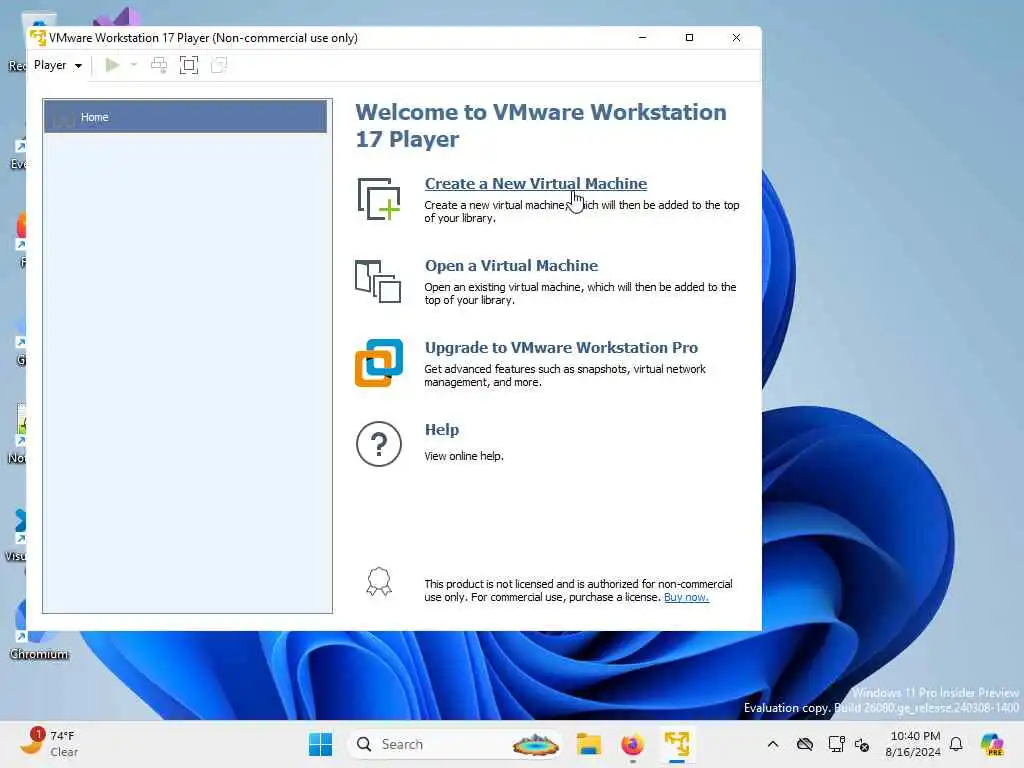The height and width of the screenshot is (768, 1024).
Task: Click the Send Ctrl+Alt+Del toolbar icon
Action: [x=159, y=65]
